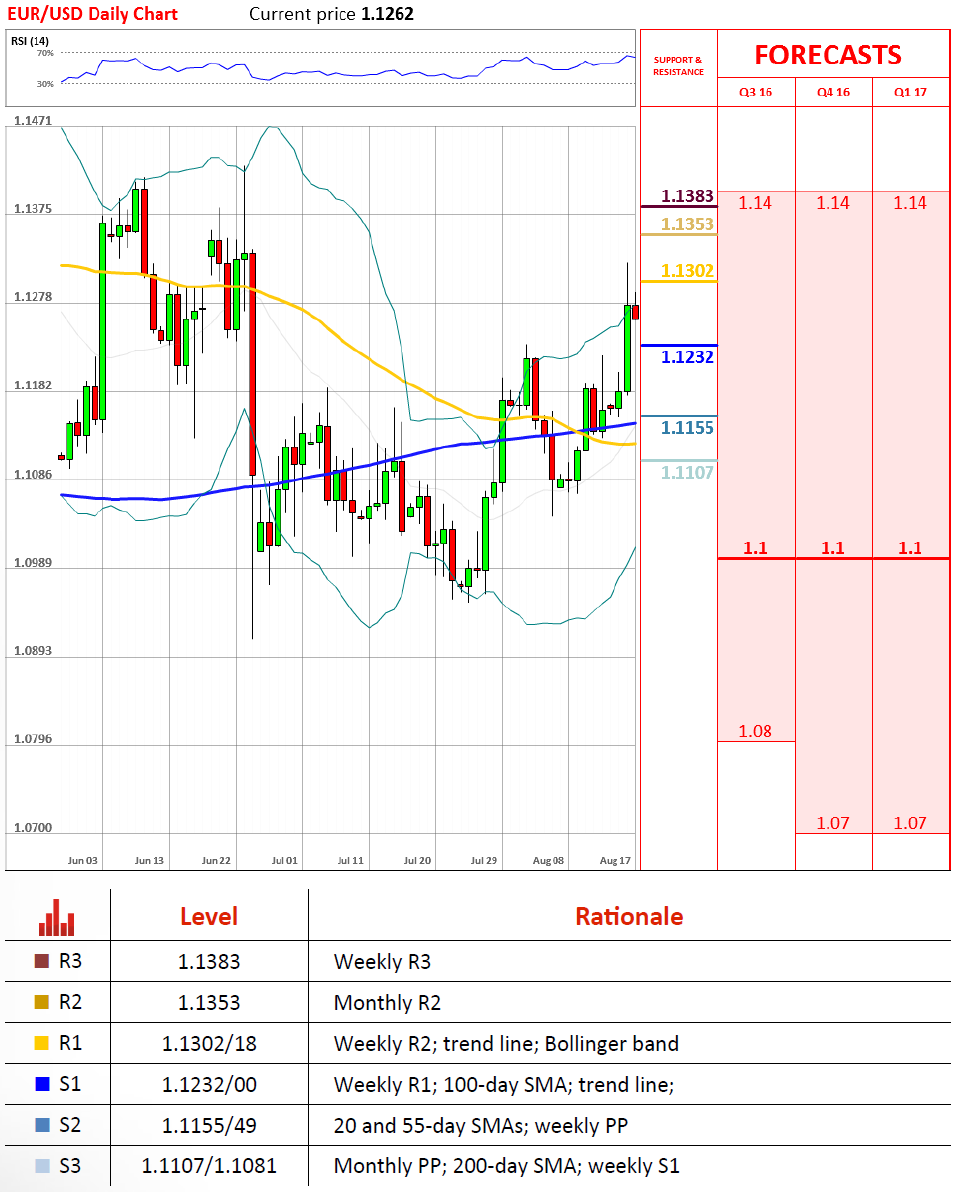Click the S1 blue color swatch
Image resolution: width=957 pixels, height=1192 pixels.
(42, 1084)
